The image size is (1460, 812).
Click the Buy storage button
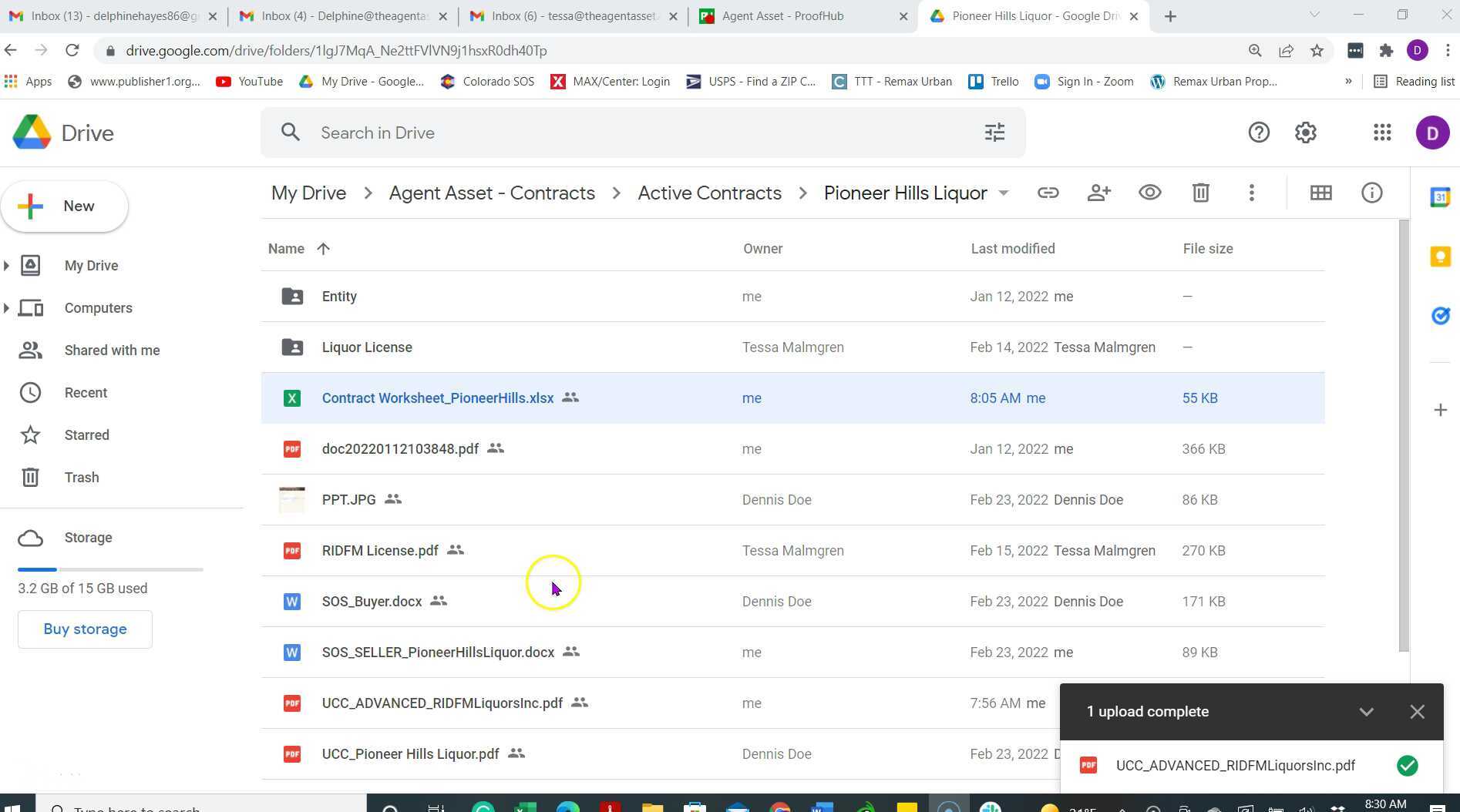(85, 629)
